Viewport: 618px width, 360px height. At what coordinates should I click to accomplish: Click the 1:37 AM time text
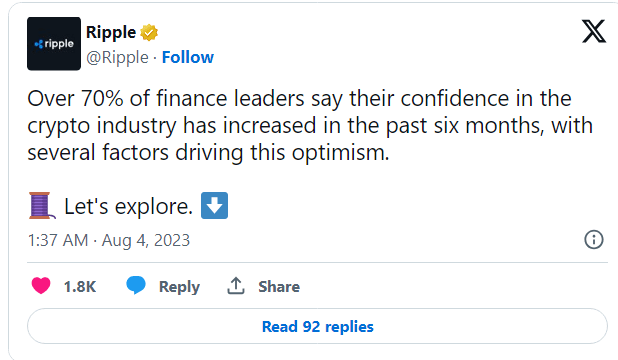click(58, 240)
